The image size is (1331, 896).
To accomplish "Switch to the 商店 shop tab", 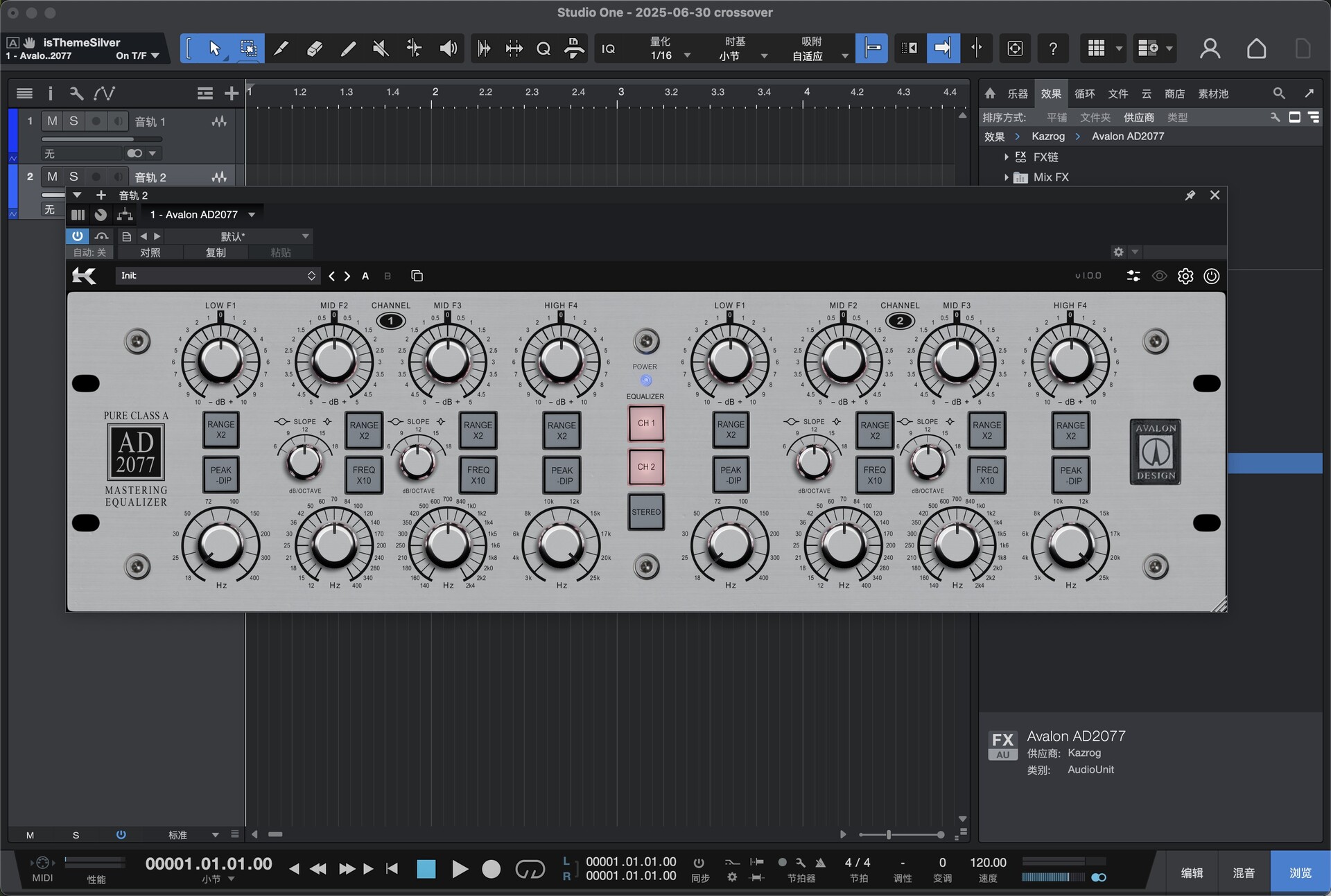I will pyautogui.click(x=1174, y=94).
